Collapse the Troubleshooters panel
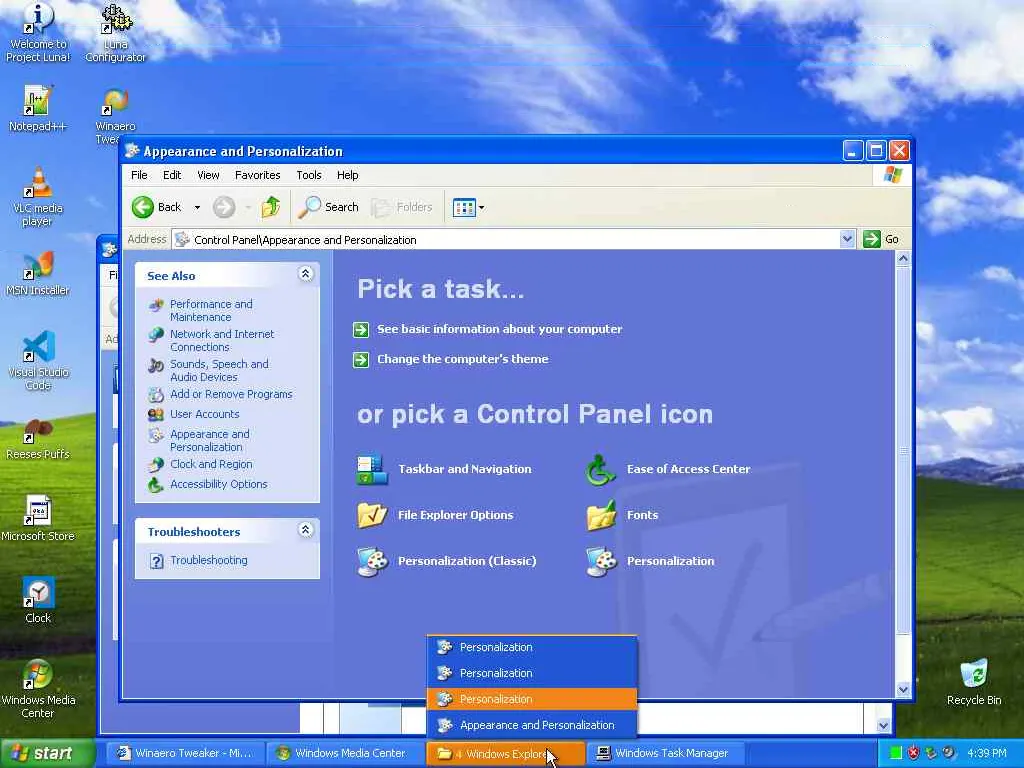The width and height of the screenshot is (1024, 768). 305,530
